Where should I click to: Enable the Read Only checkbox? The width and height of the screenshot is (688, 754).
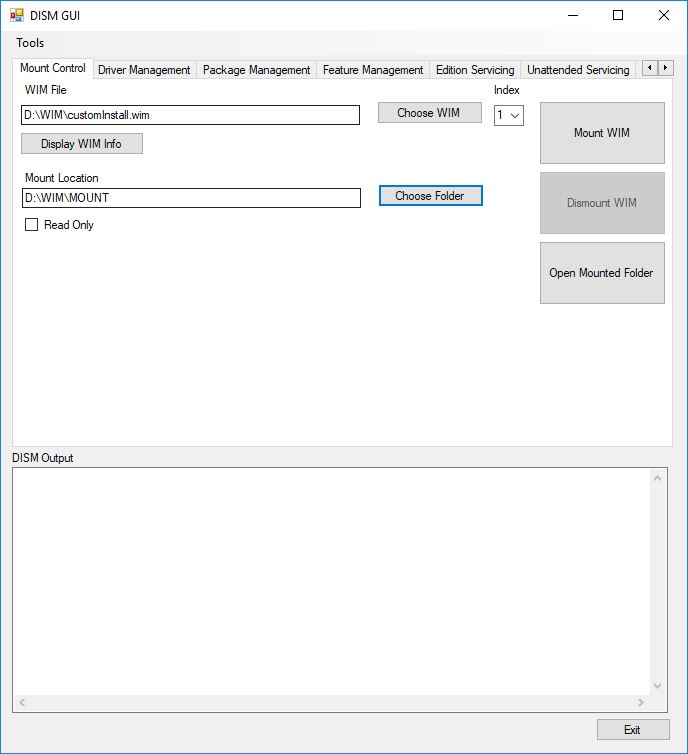point(31,225)
